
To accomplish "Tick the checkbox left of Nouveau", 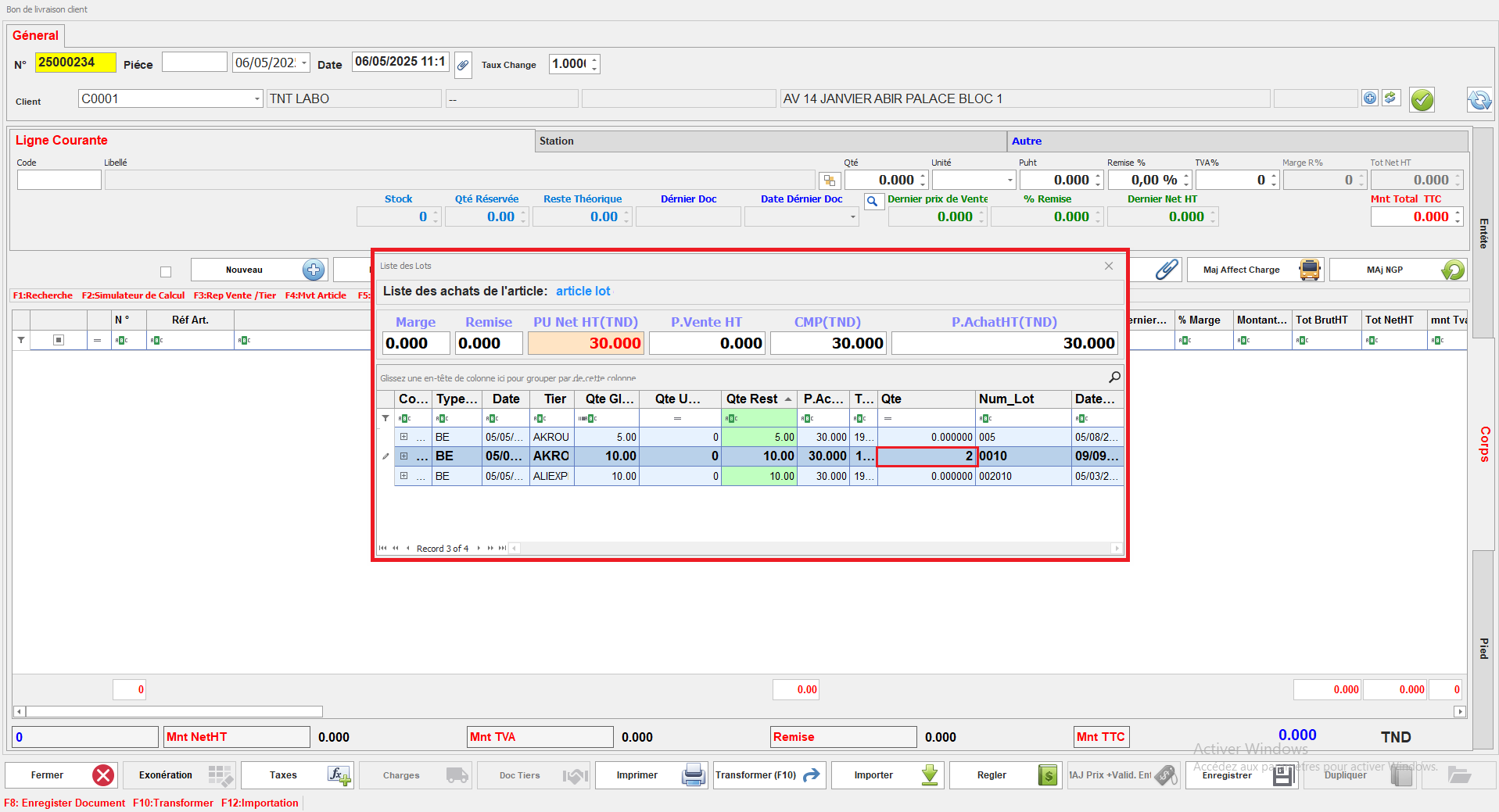I will point(166,272).
